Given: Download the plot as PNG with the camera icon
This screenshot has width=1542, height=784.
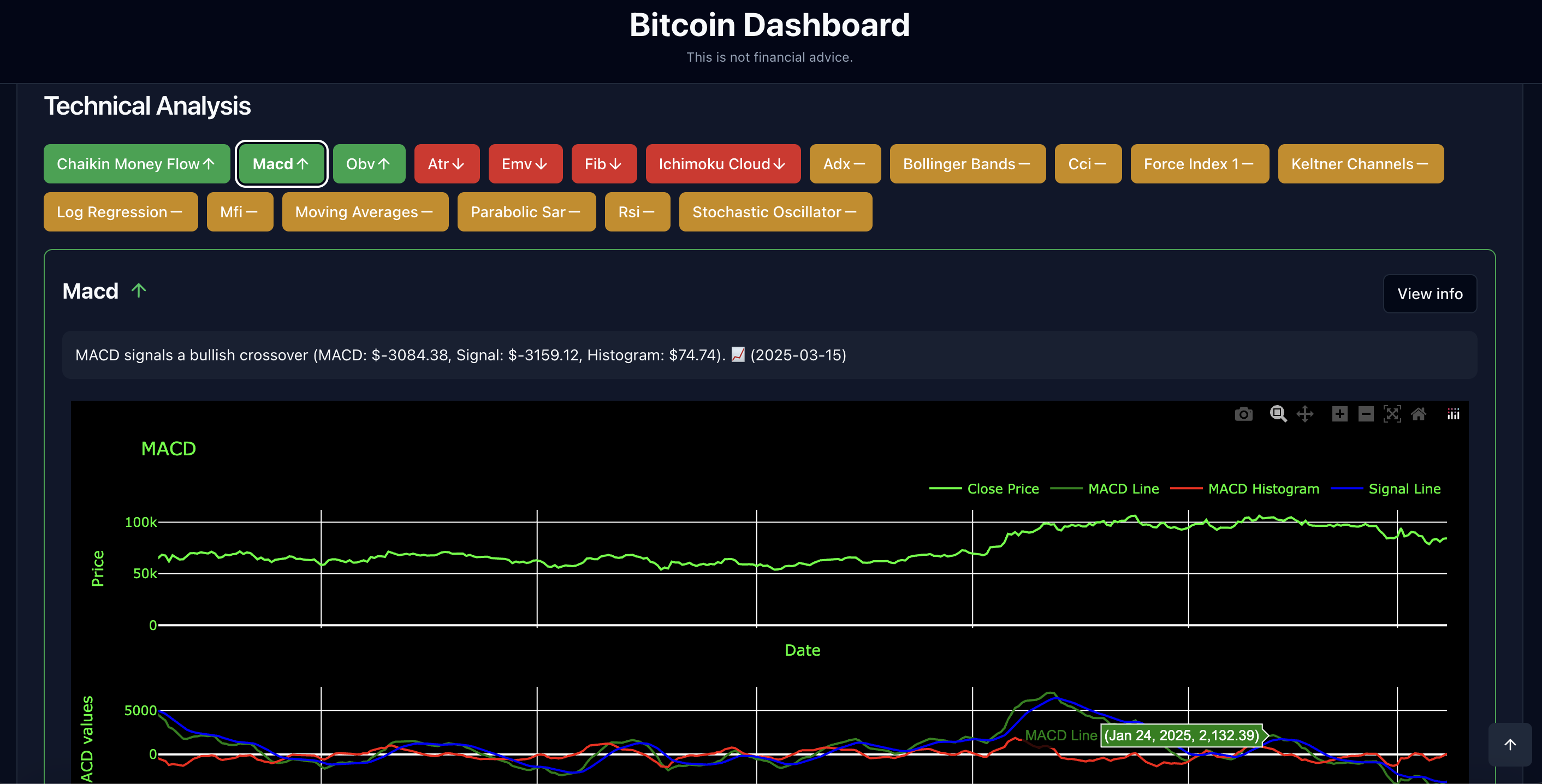Looking at the screenshot, I should click(1243, 414).
